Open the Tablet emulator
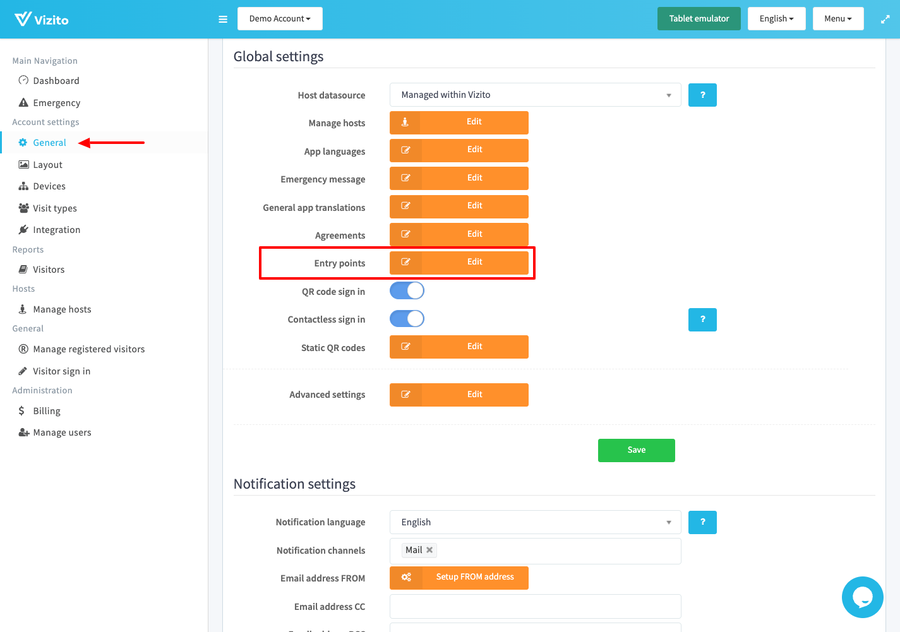 (698, 19)
